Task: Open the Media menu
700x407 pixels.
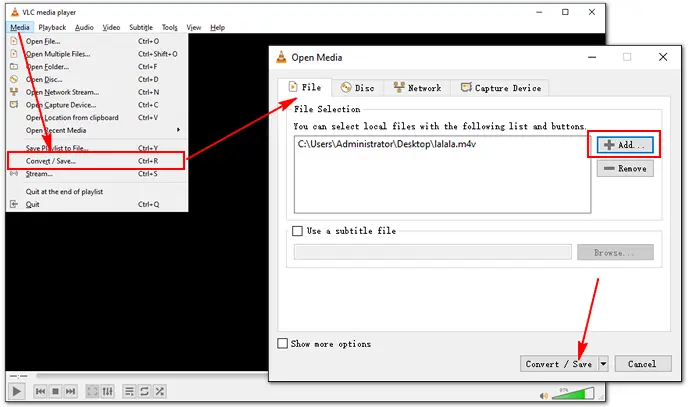Action: pyautogui.click(x=20, y=27)
